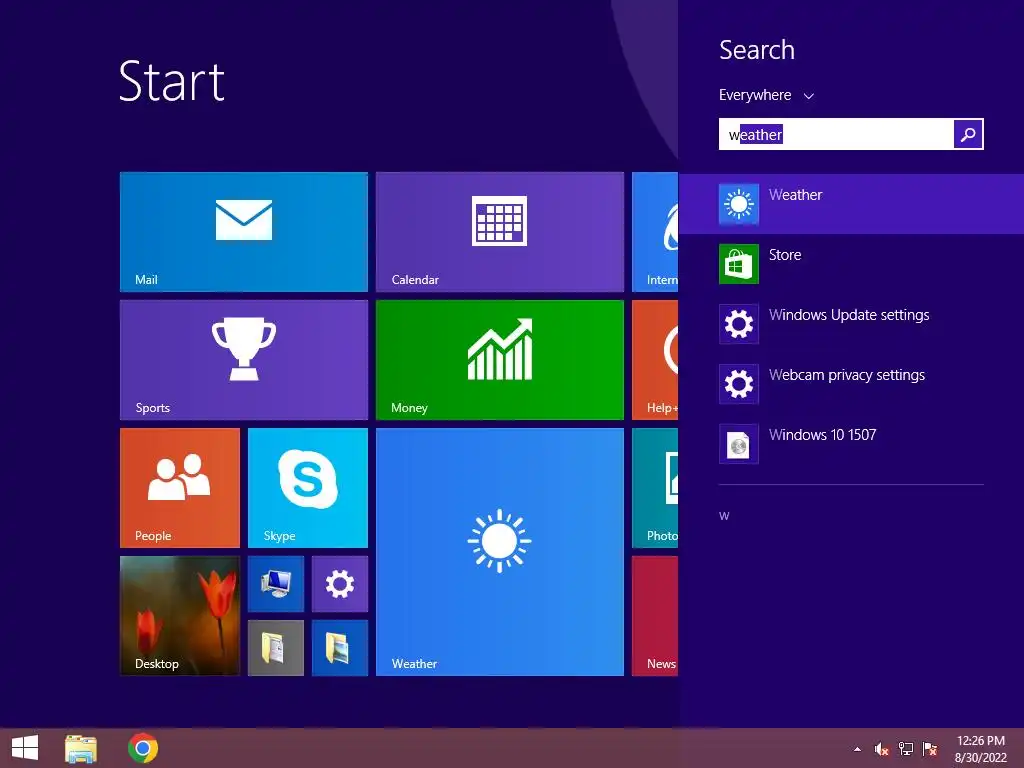1024x768 pixels.
Task: Launch the Skype tile
Action: 308,488
